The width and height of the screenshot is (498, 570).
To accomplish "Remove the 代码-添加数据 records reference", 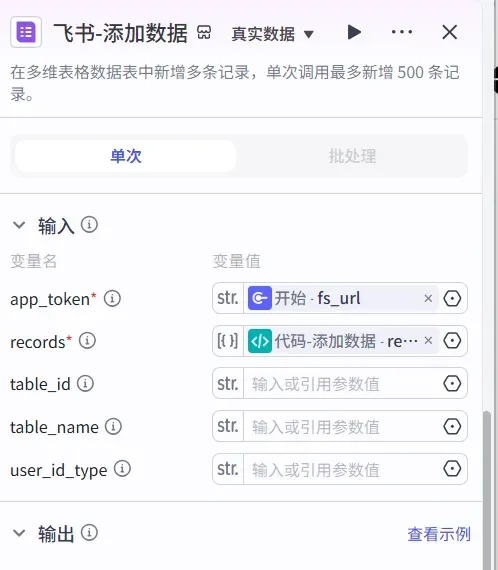I will 428,341.
